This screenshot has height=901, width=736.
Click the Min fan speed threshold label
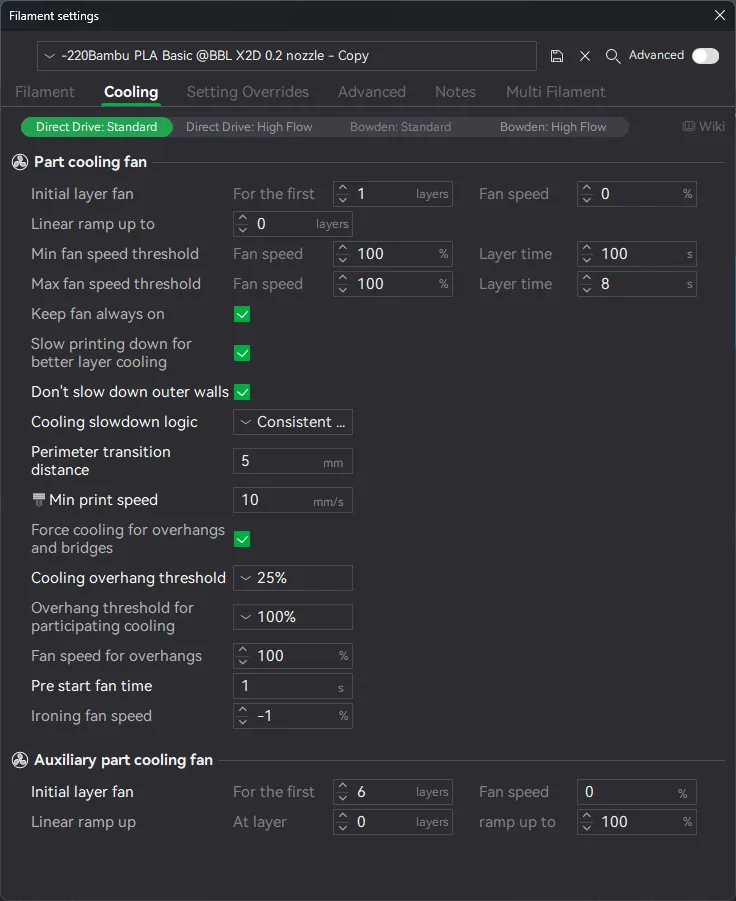115,254
